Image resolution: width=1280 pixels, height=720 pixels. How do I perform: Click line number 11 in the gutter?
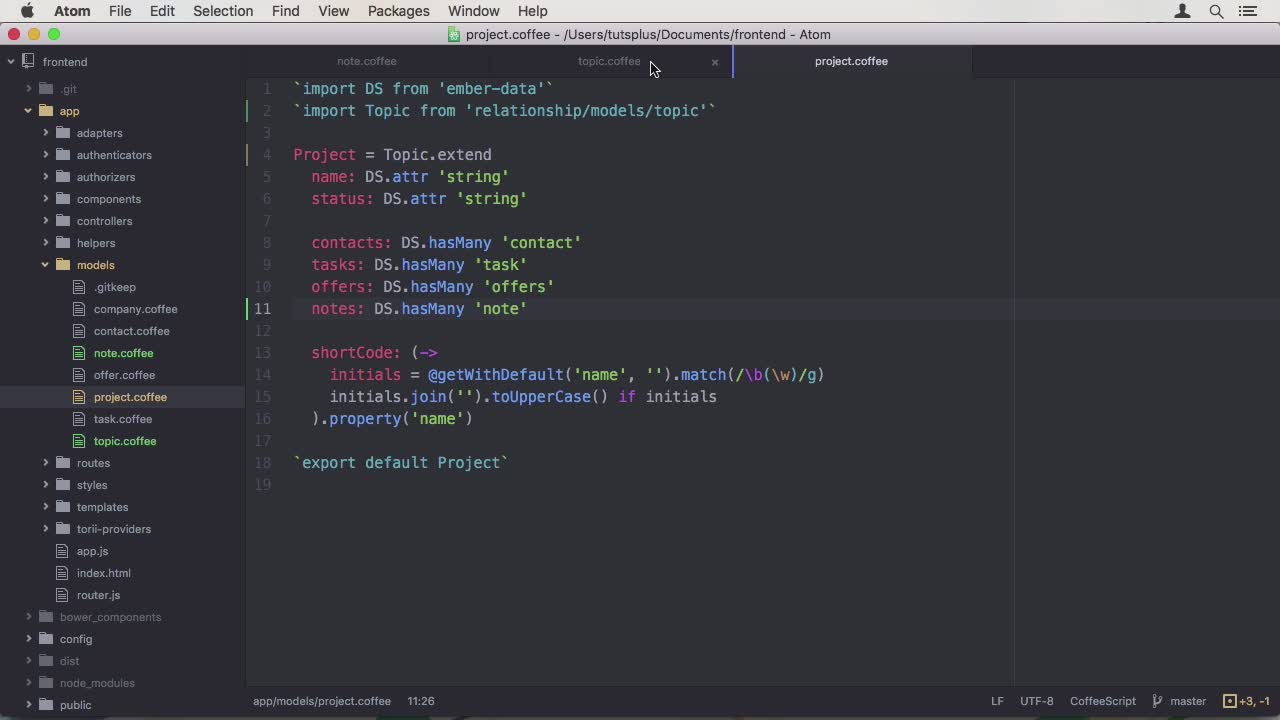(262, 309)
